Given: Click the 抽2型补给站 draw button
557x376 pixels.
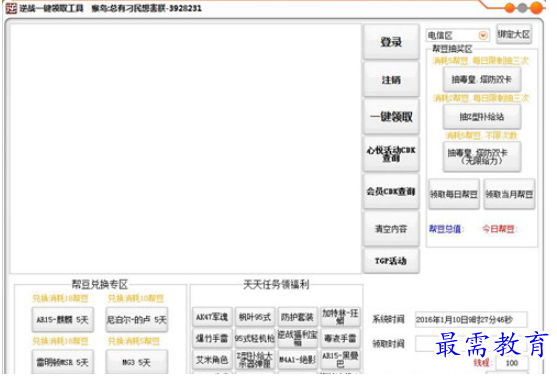Looking at the screenshot, I should 482,117.
